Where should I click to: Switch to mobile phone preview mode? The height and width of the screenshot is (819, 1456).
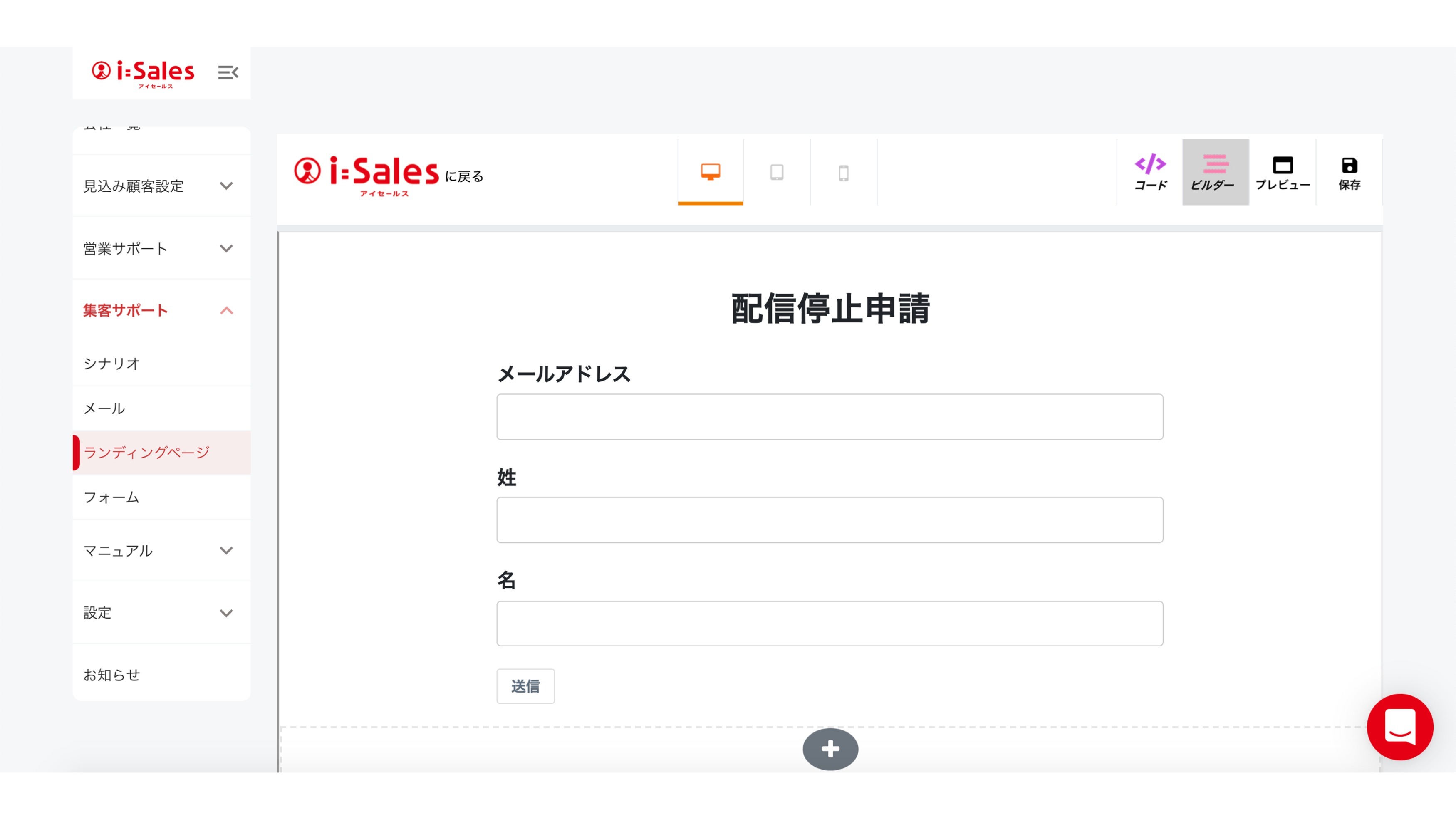point(843,172)
